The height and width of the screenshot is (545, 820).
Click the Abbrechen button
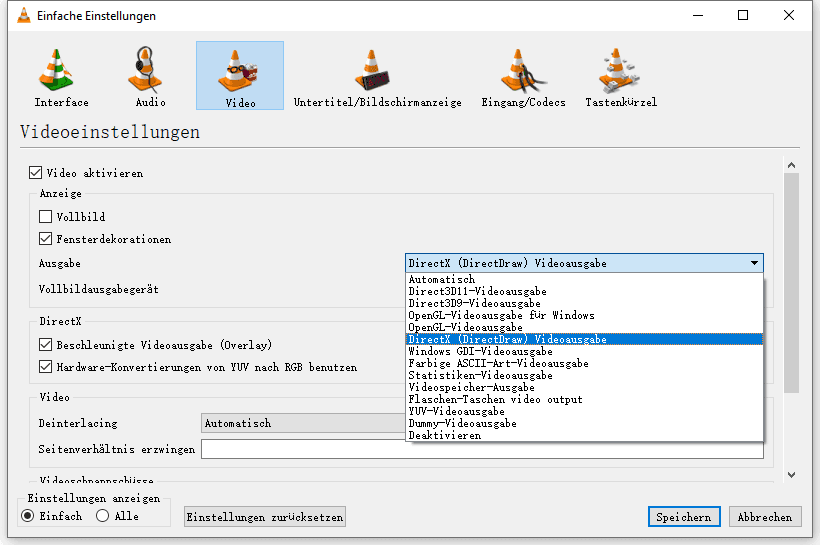pos(765,517)
